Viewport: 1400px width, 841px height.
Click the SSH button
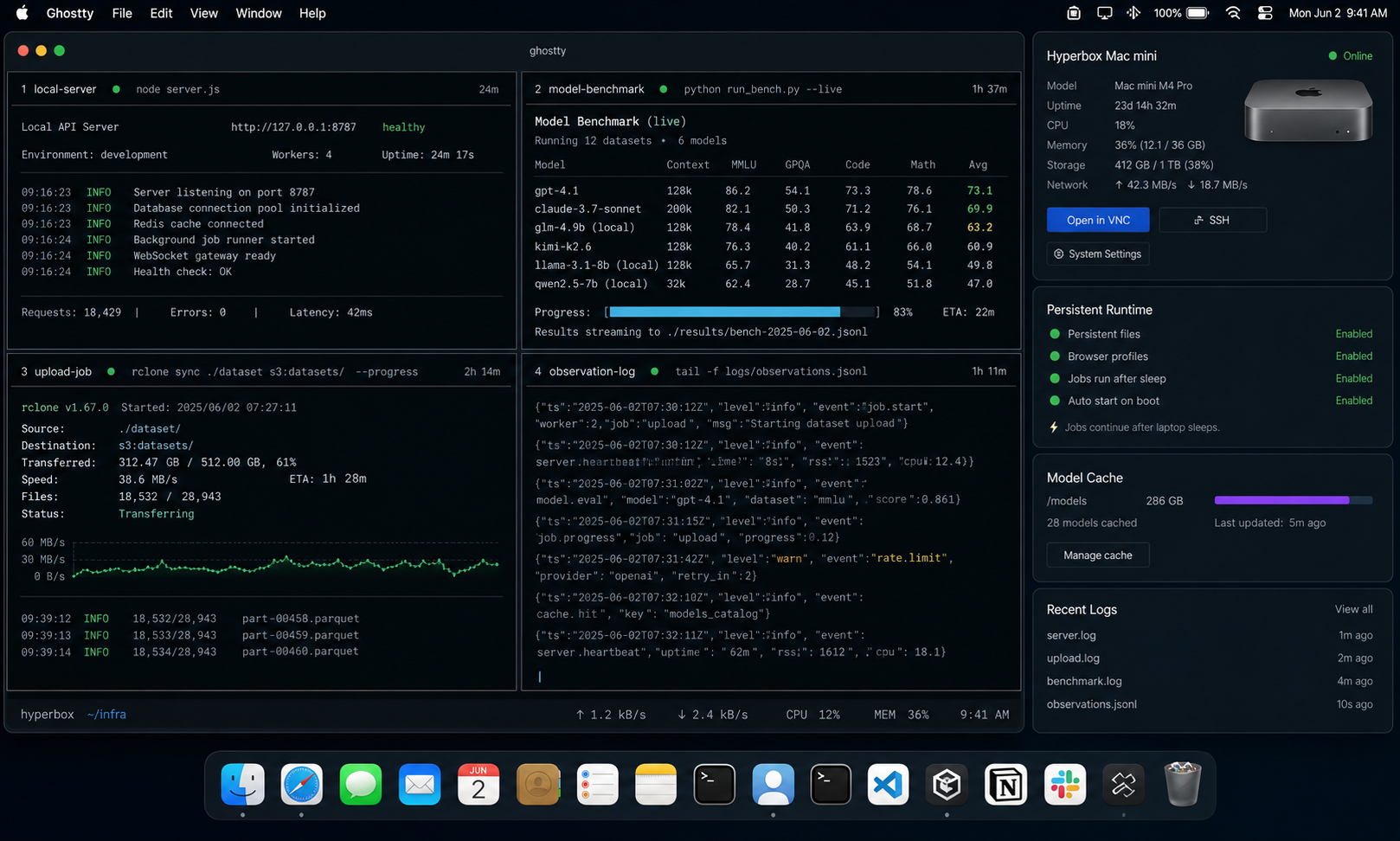tap(1212, 220)
